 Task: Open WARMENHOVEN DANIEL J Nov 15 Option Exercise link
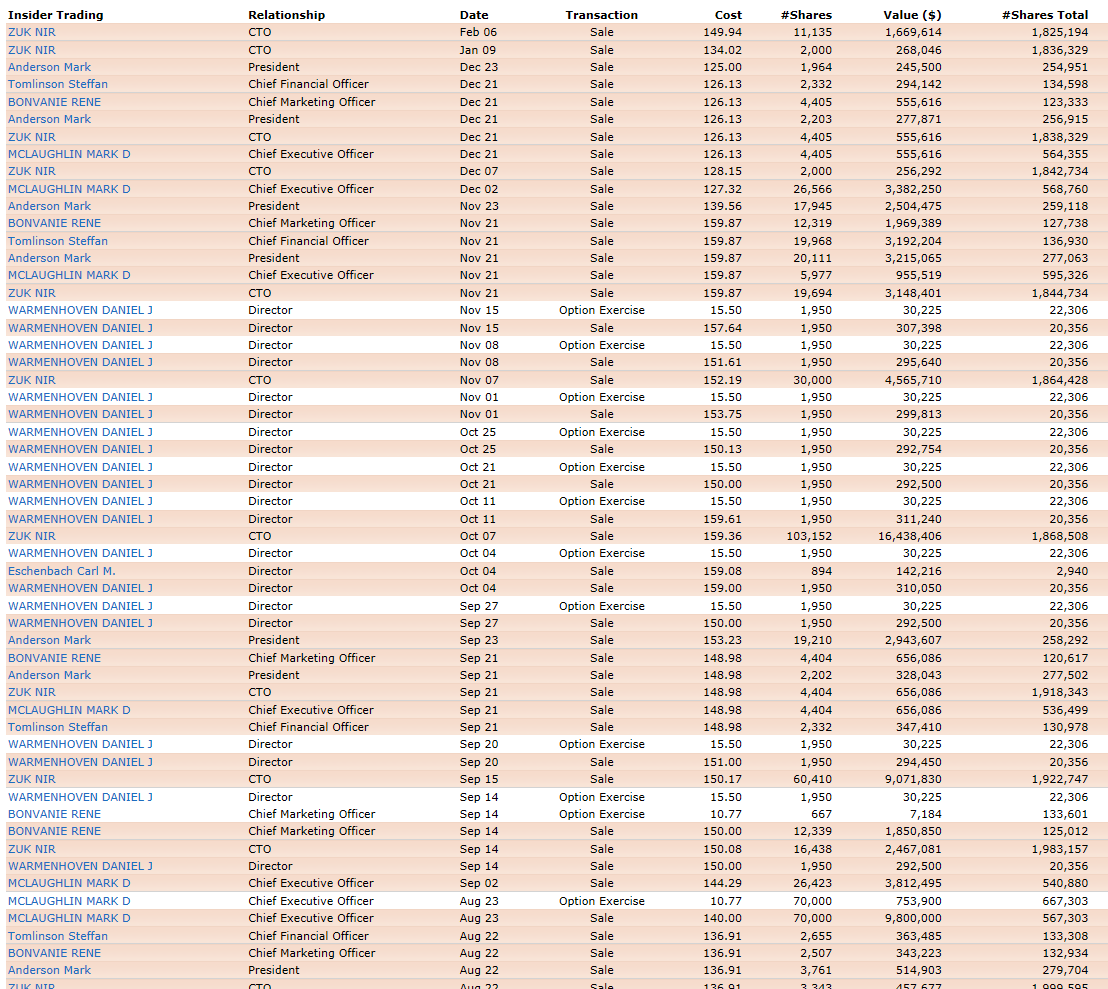(80, 310)
